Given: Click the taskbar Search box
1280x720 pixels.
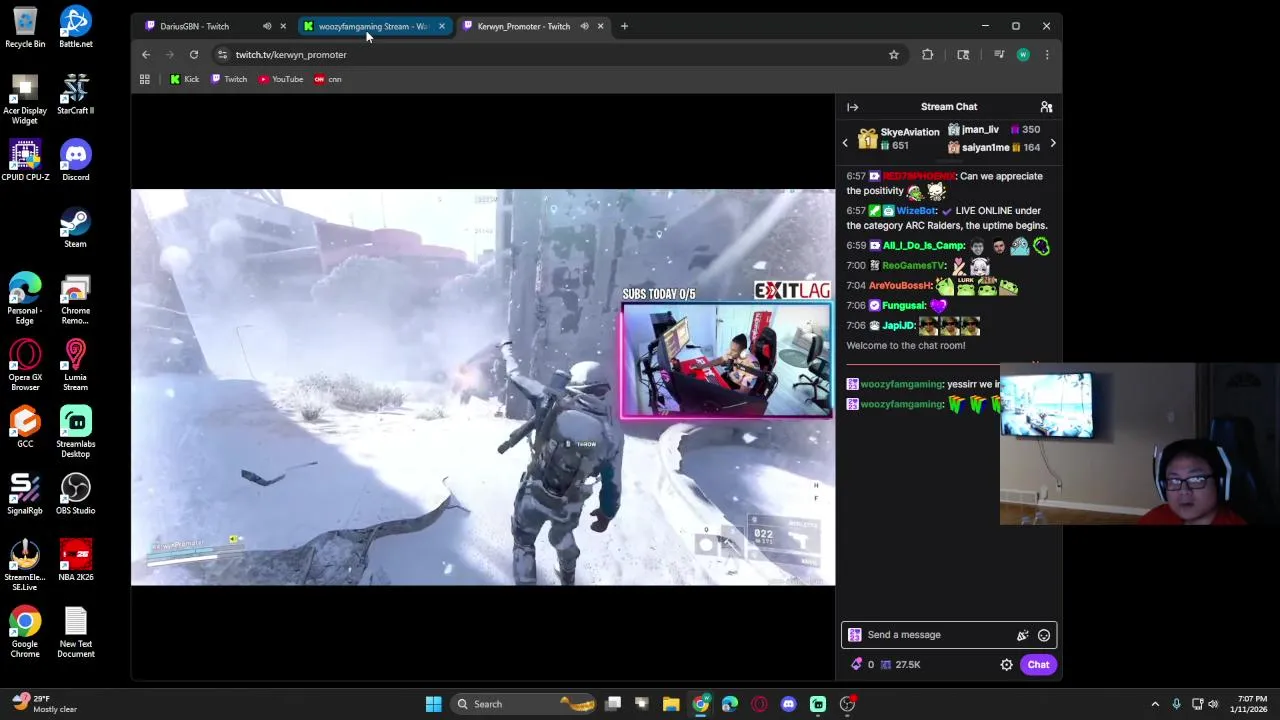Looking at the screenshot, I should pyautogui.click(x=524, y=704).
